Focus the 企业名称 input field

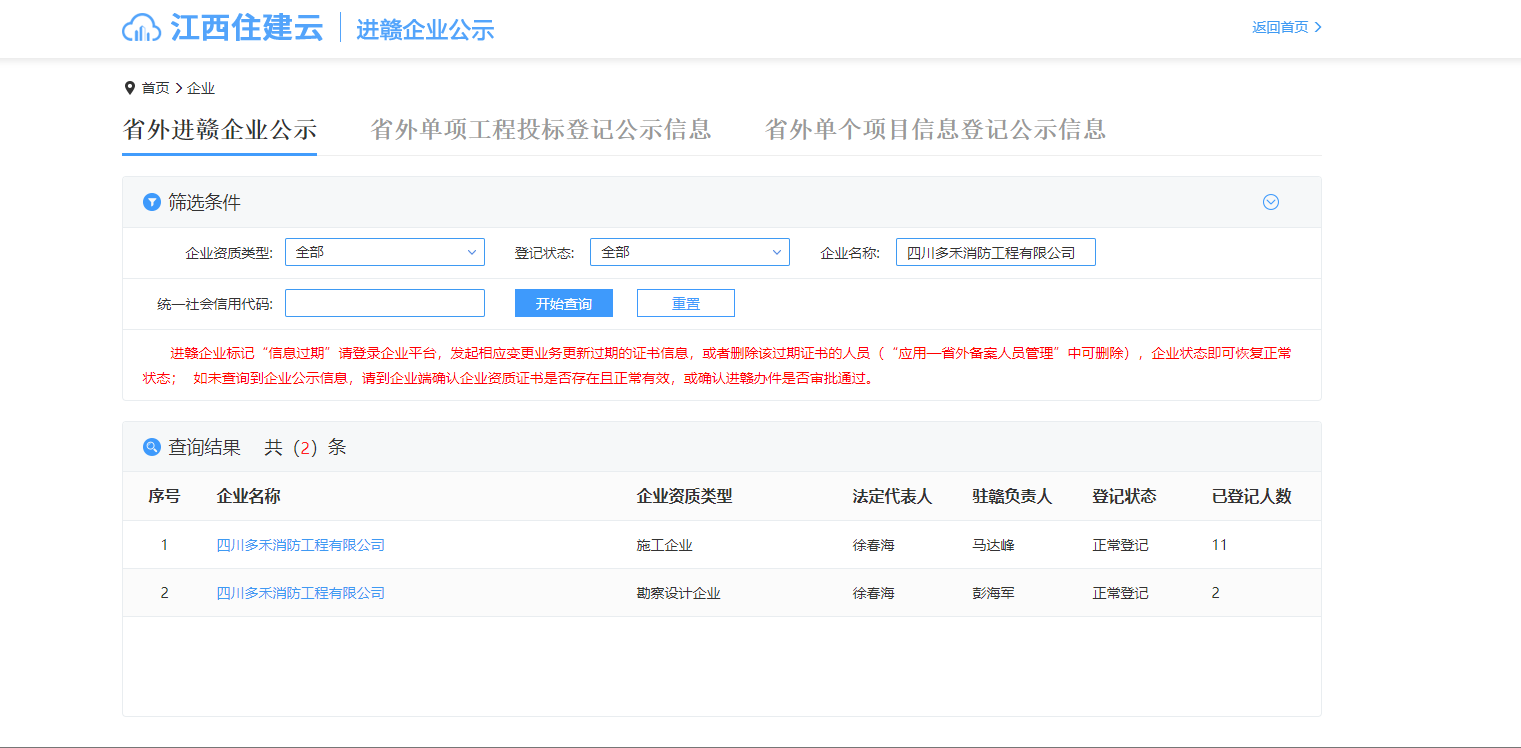point(995,252)
